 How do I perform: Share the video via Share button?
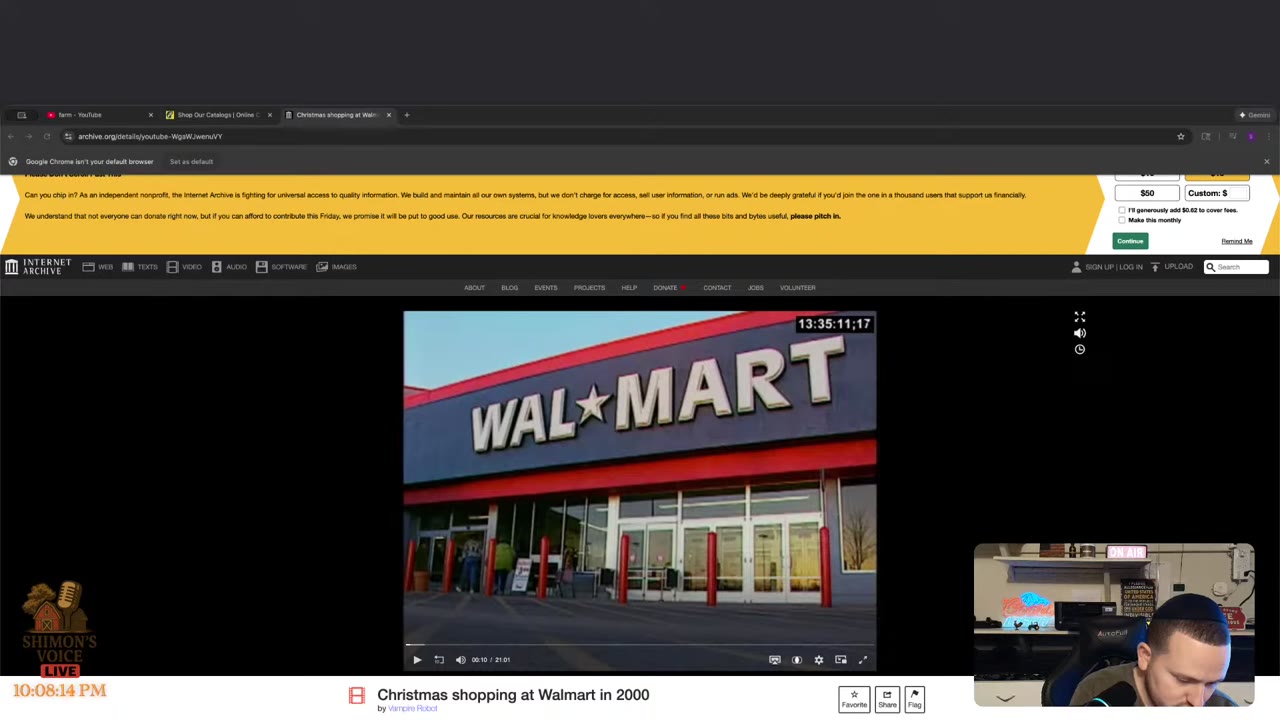point(887,699)
